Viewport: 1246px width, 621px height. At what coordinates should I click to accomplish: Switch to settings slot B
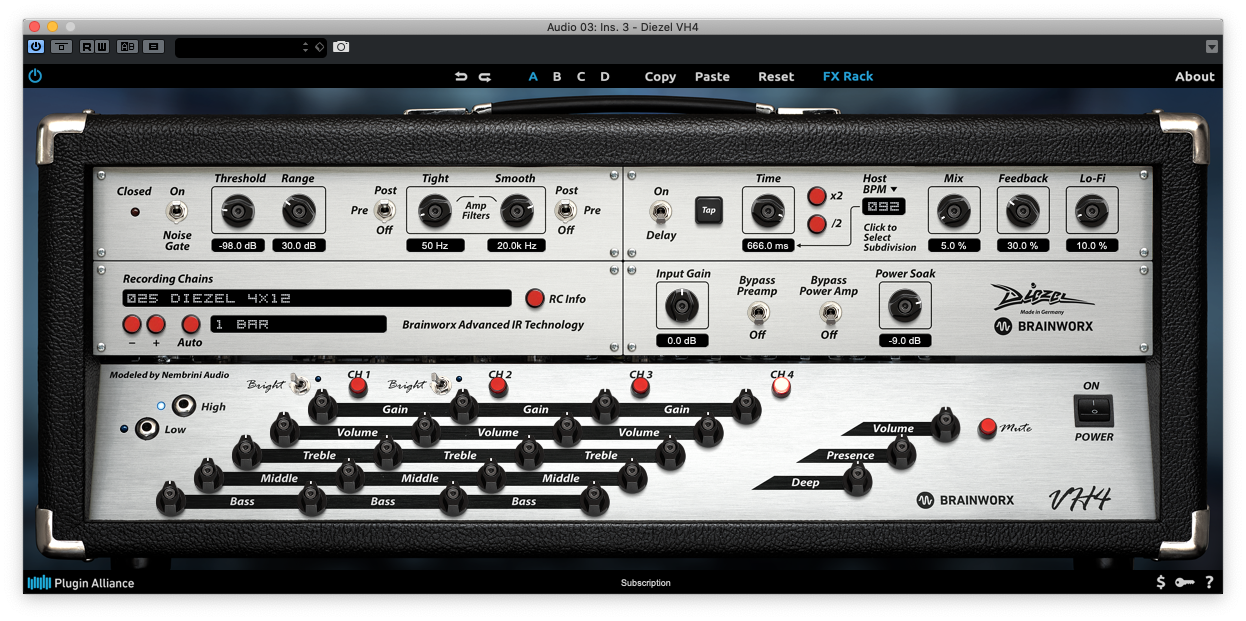point(557,76)
